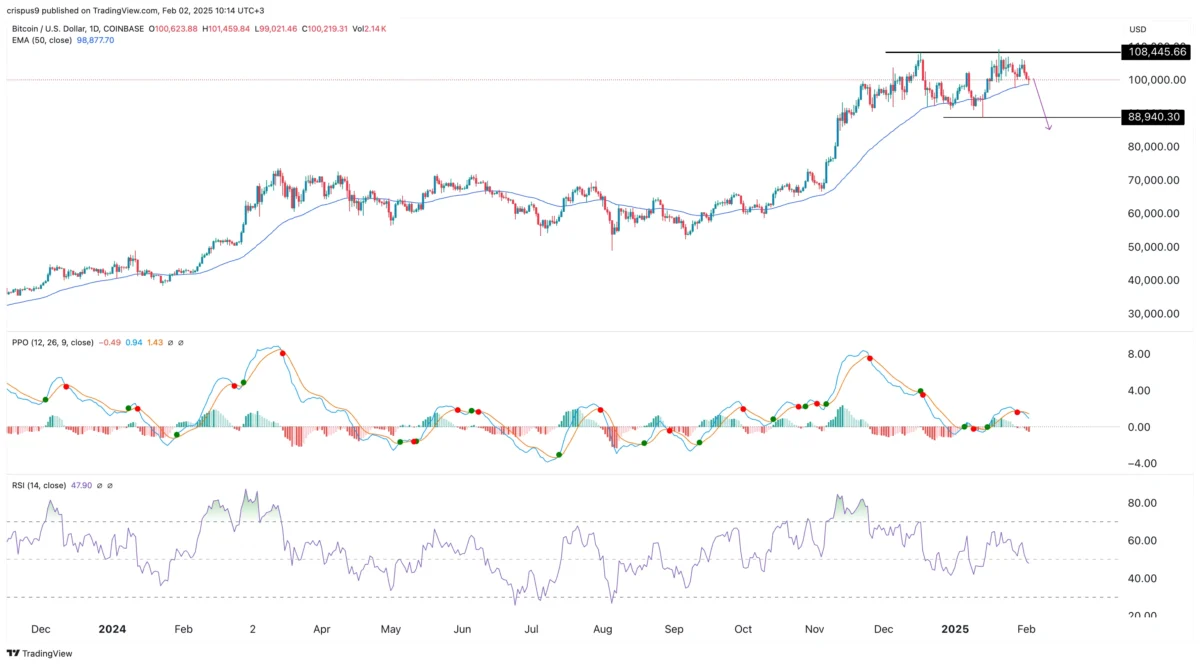Click the 108,445.66 resistance price label
The height and width of the screenshot is (665, 1200).
coord(1156,51)
